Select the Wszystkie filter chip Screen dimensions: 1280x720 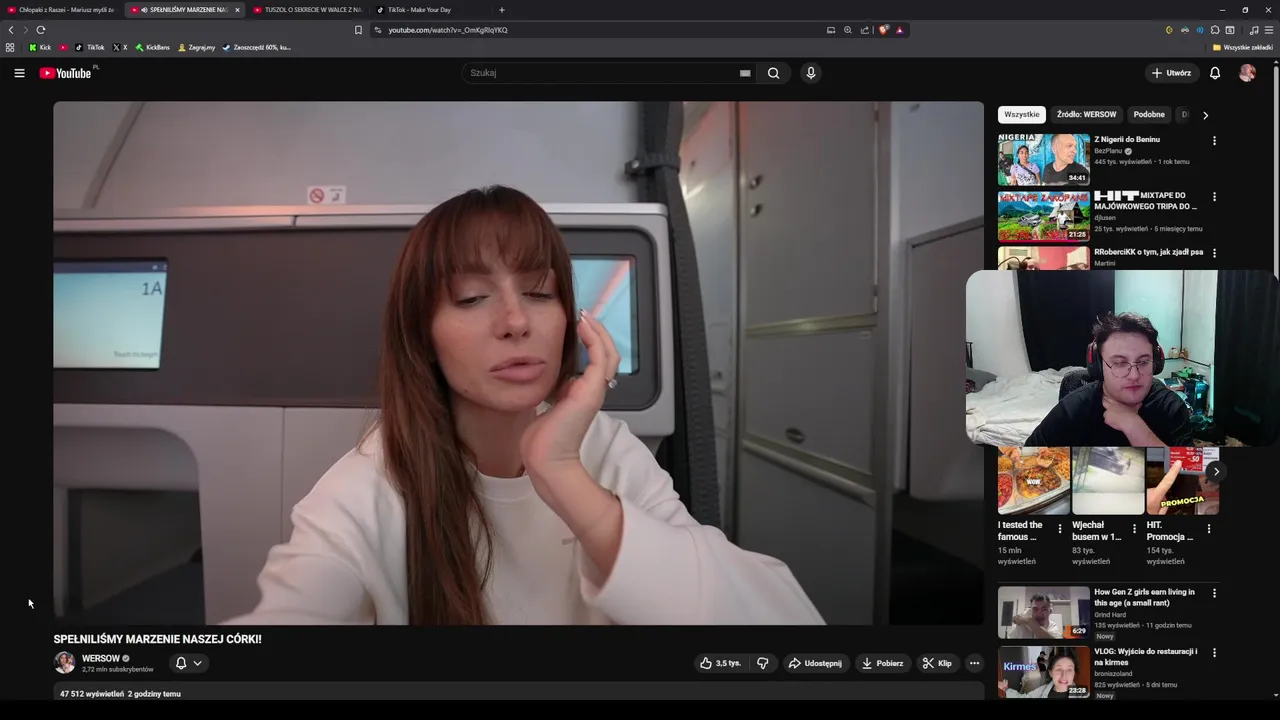[1021, 115]
